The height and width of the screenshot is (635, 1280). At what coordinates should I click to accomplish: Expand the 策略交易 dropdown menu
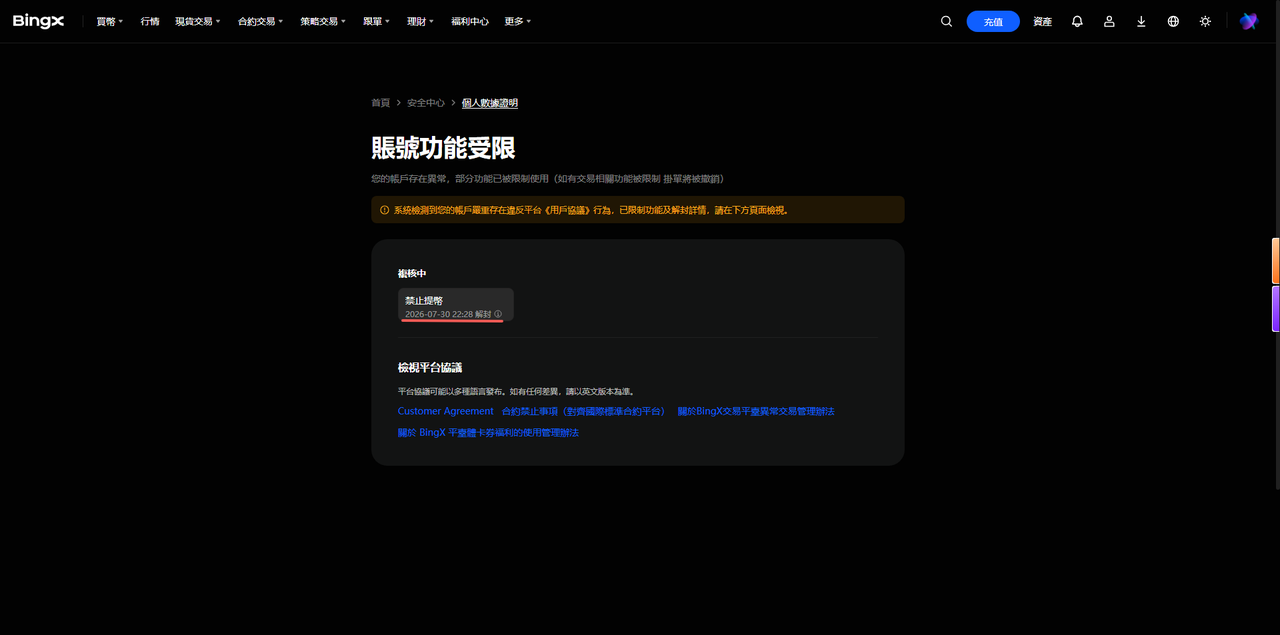pyautogui.click(x=323, y=21)
